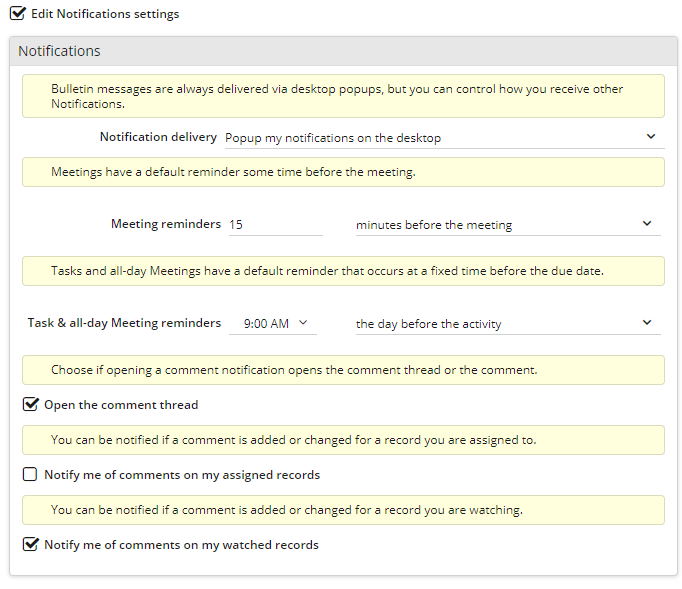
Task: Click the Meeting reminders number field
Action: pos(275,225)
